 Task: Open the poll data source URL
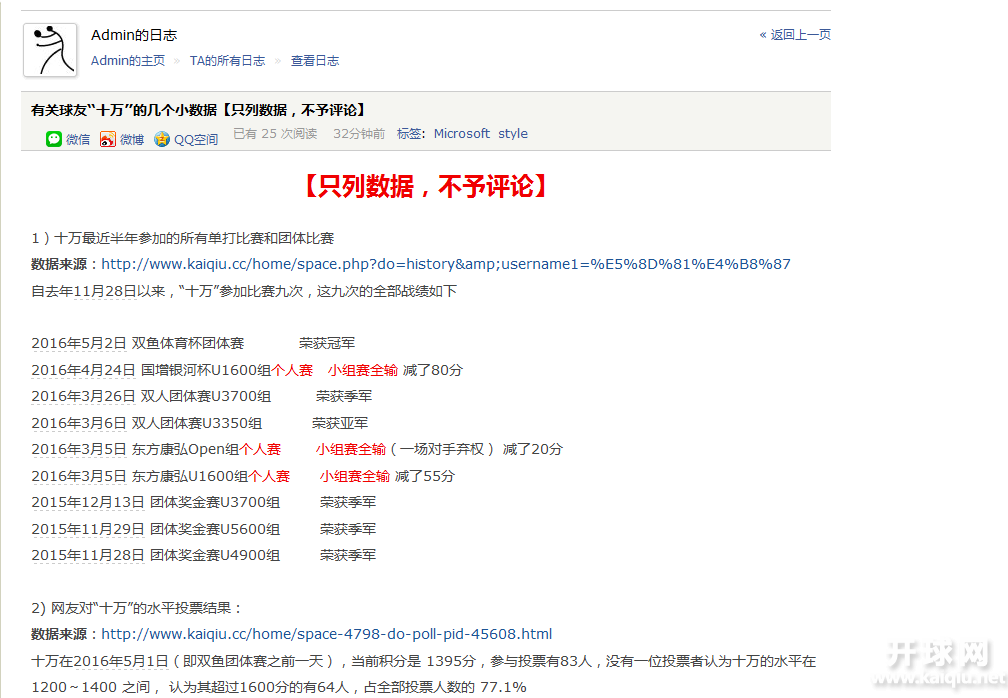pyautogui.click(x=327, y=634)
